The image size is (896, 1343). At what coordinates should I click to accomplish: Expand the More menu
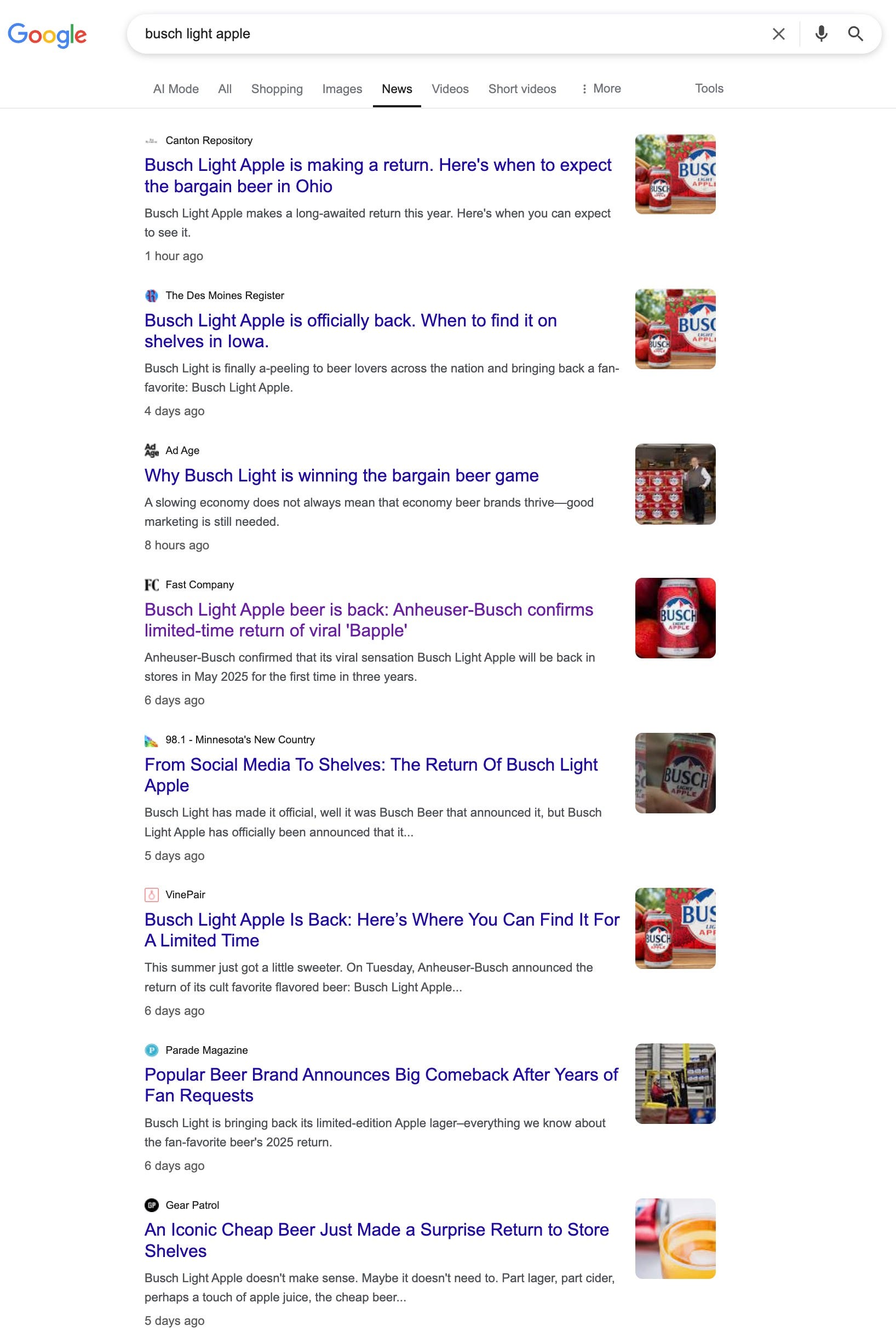coord(601,89)
